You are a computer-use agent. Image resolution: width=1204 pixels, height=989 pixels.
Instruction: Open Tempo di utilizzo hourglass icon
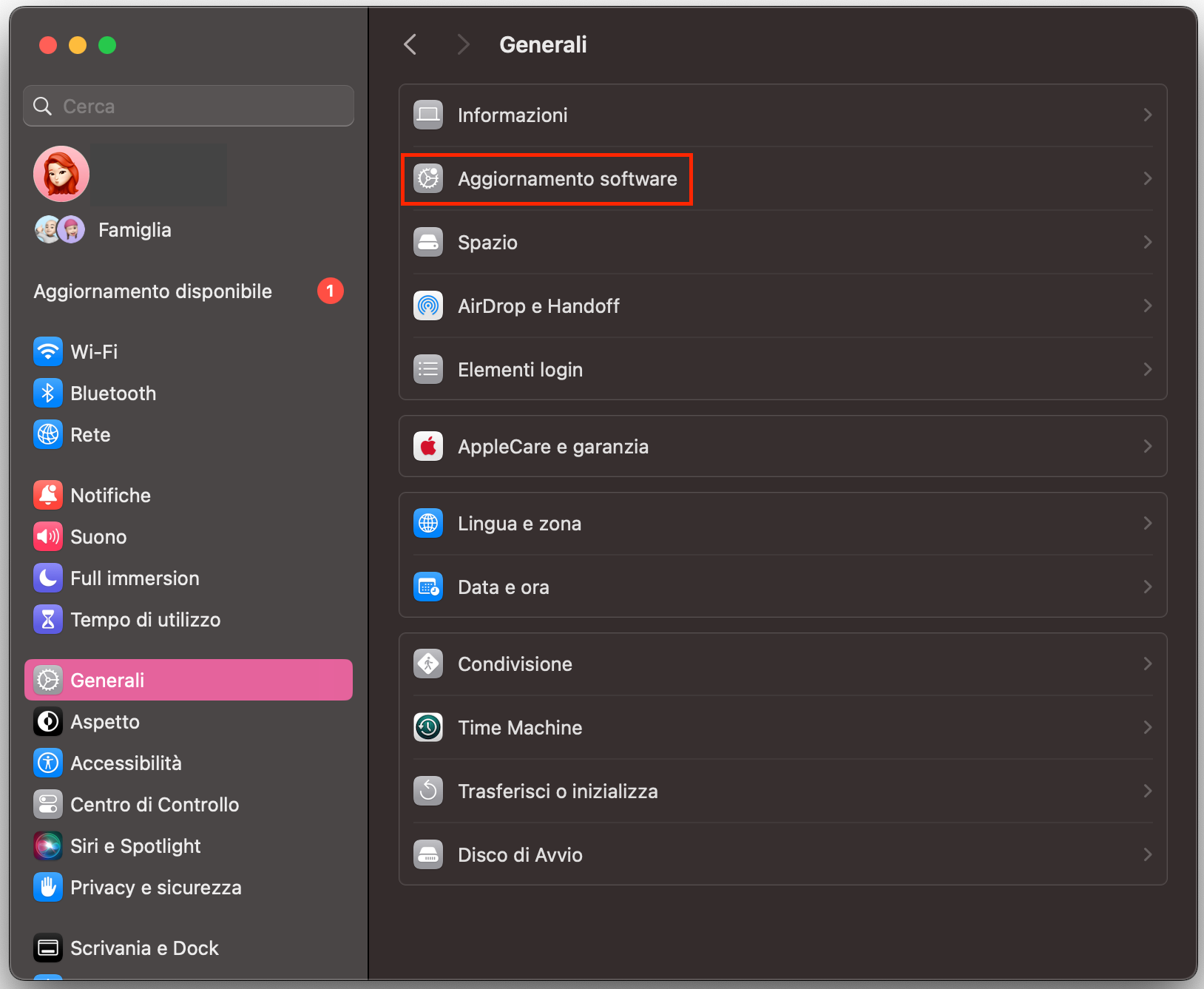point(47,619)
